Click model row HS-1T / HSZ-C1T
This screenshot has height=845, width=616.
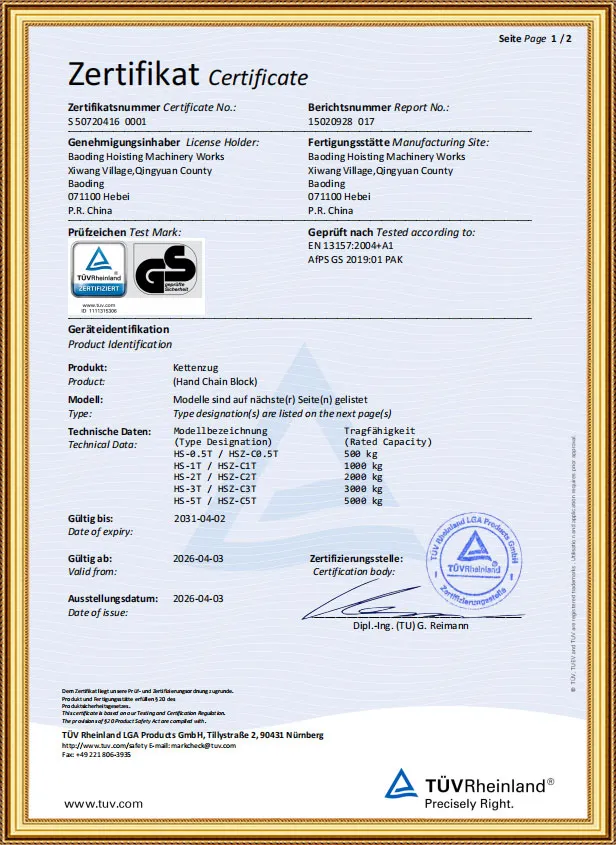[214, 466]
